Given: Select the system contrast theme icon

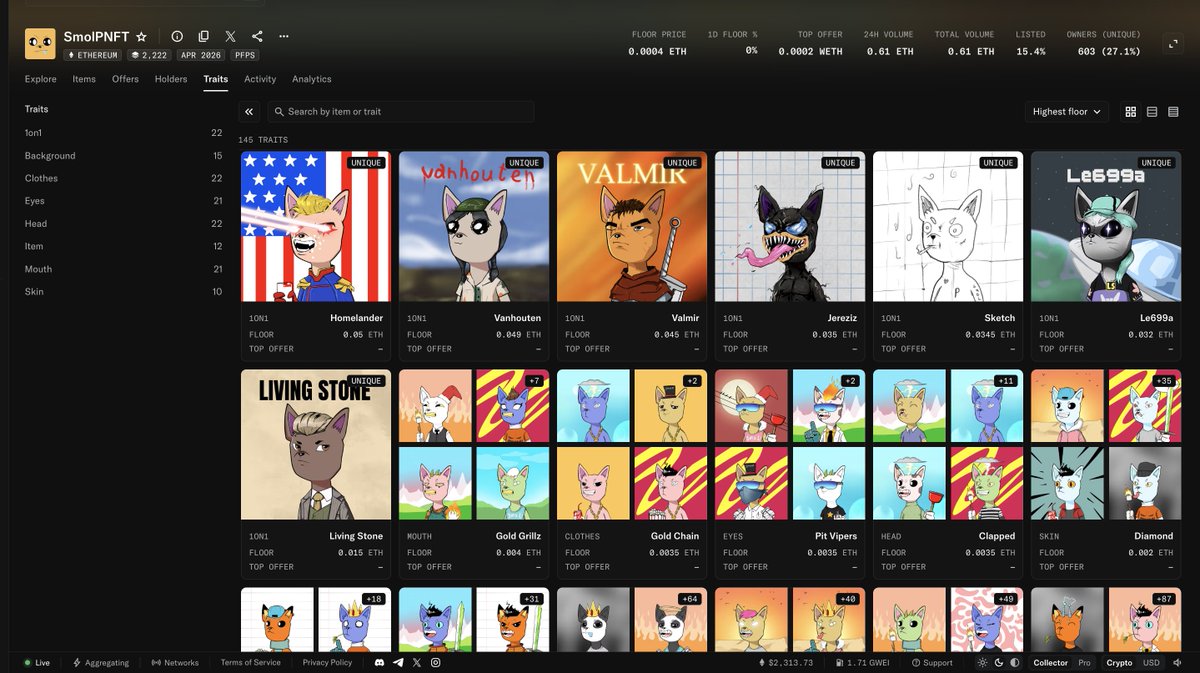Looking at the screenshot, I should [x=1015, y=663].
